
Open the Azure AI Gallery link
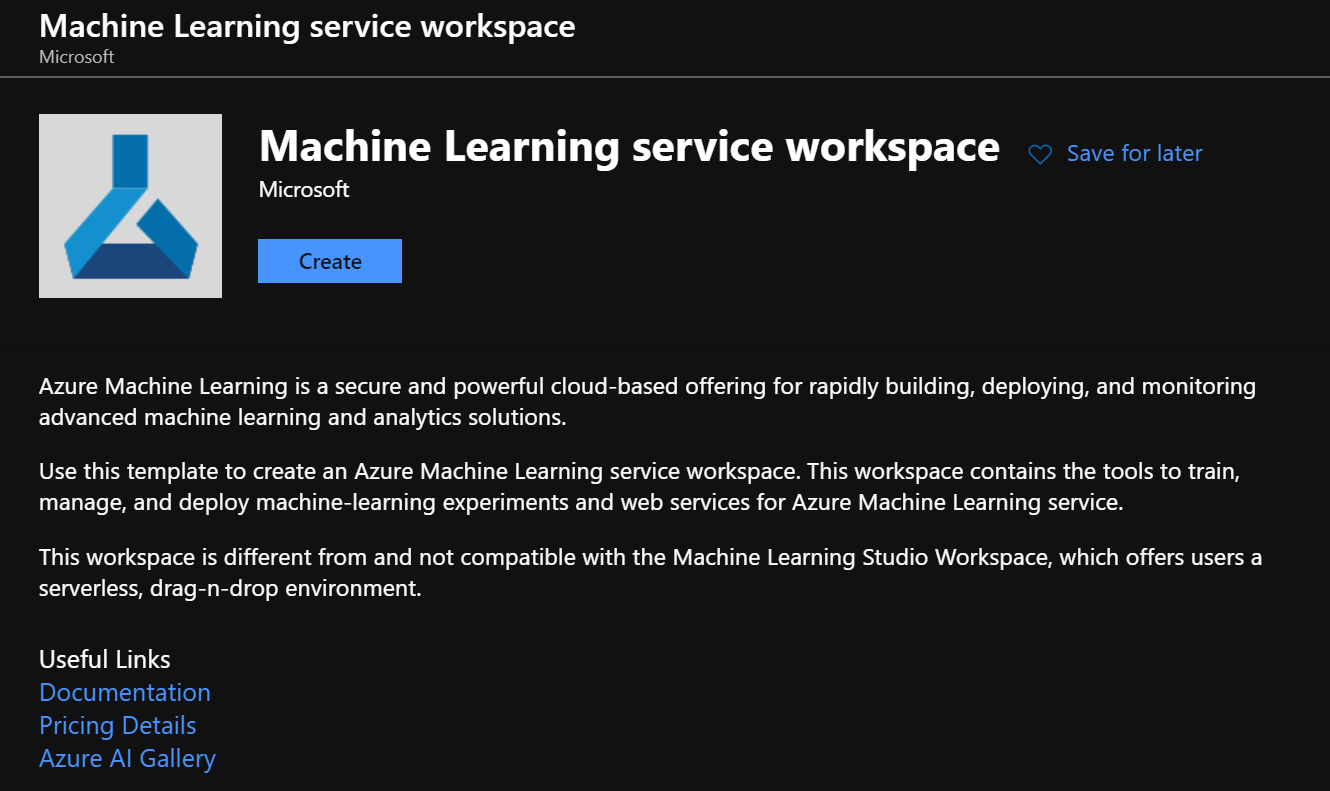128,758
